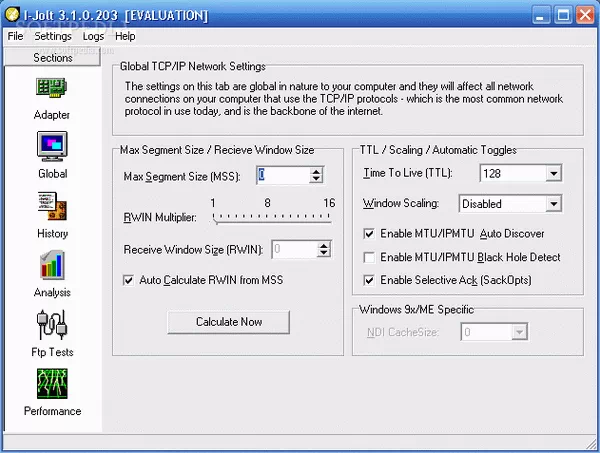Select the Global section monitor icon
This screenshot has height=453, width=600.
coord(52,146)
